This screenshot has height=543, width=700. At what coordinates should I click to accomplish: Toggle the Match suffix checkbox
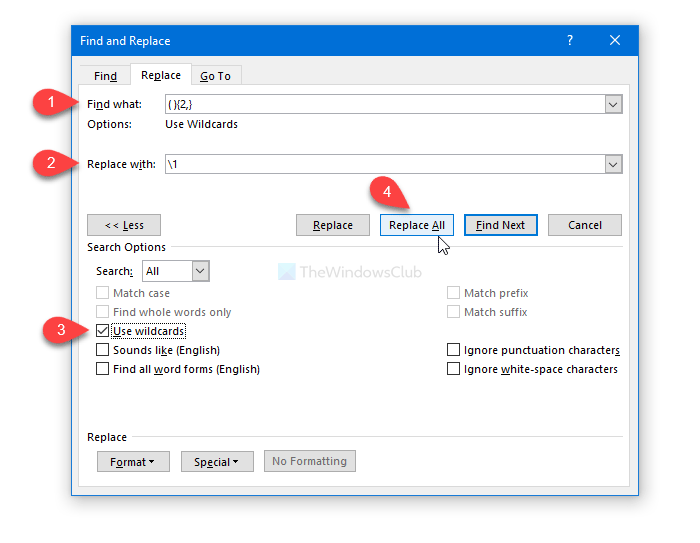click(453, 312)
